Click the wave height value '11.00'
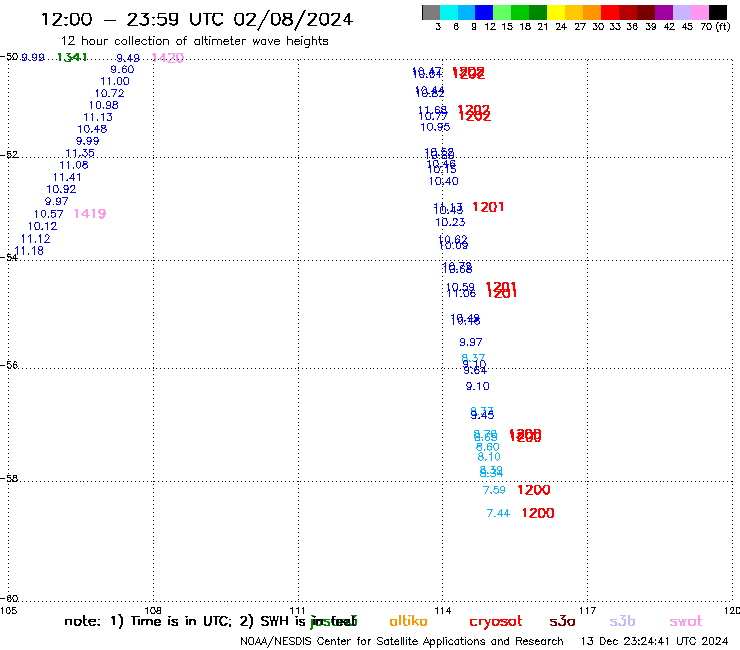The image size is (740, 650). tap(115, 81)
